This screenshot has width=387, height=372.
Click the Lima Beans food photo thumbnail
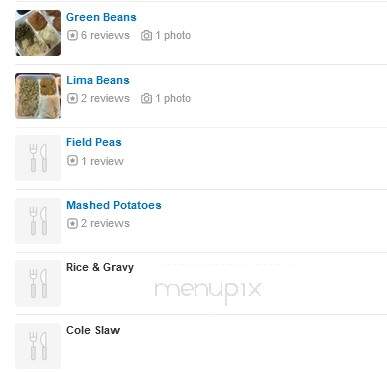pos(38,96)
